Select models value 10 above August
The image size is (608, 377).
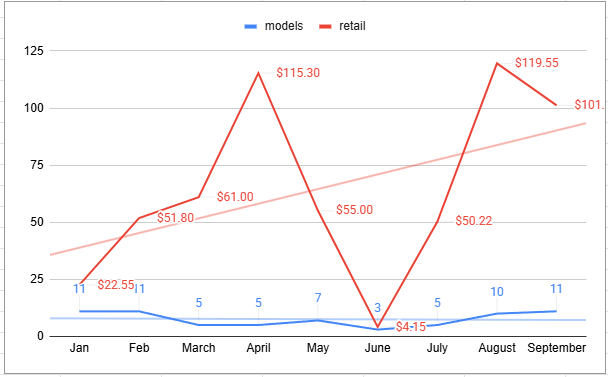coord(497,292)
